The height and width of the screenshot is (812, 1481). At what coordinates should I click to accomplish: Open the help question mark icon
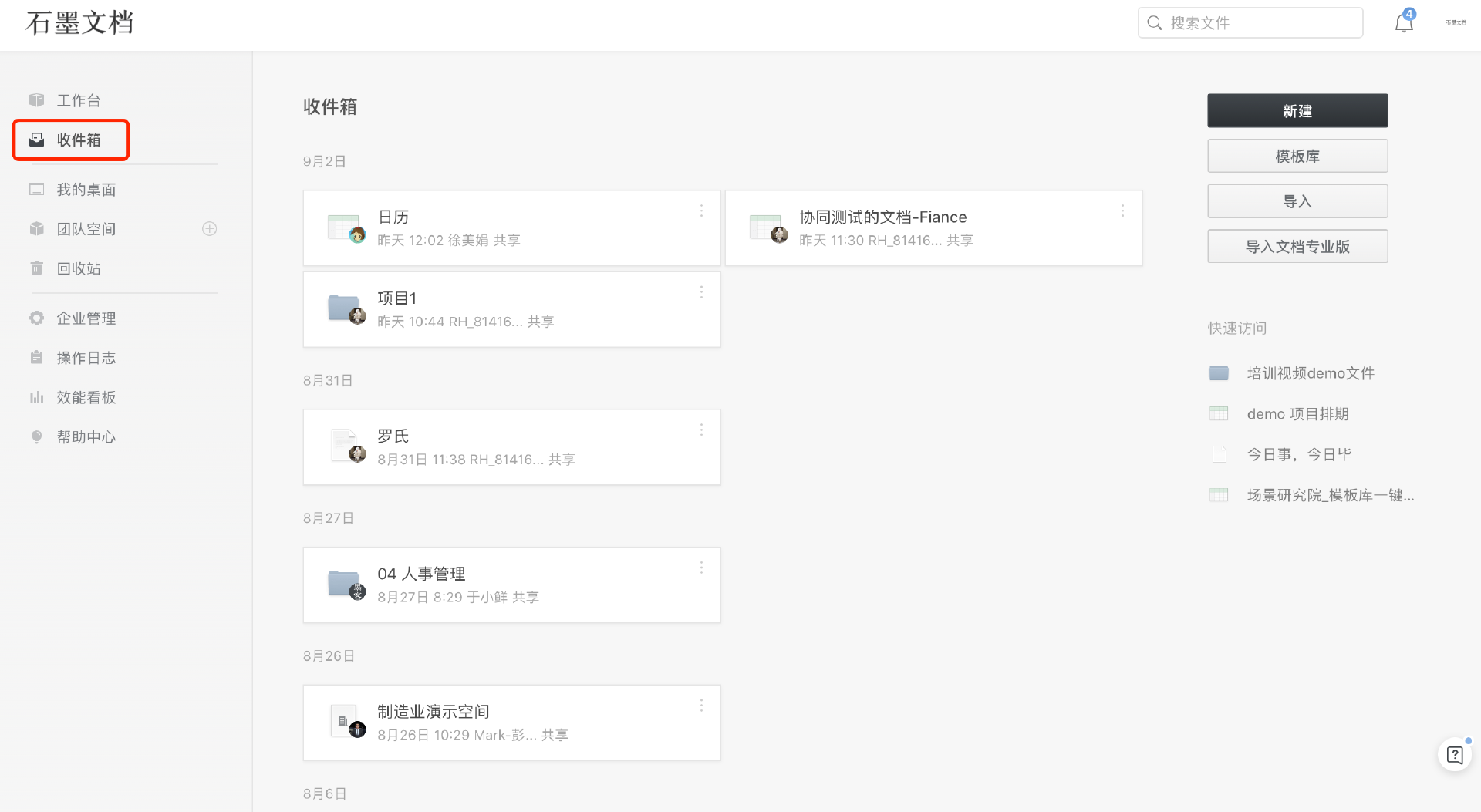click(1455, 755)
